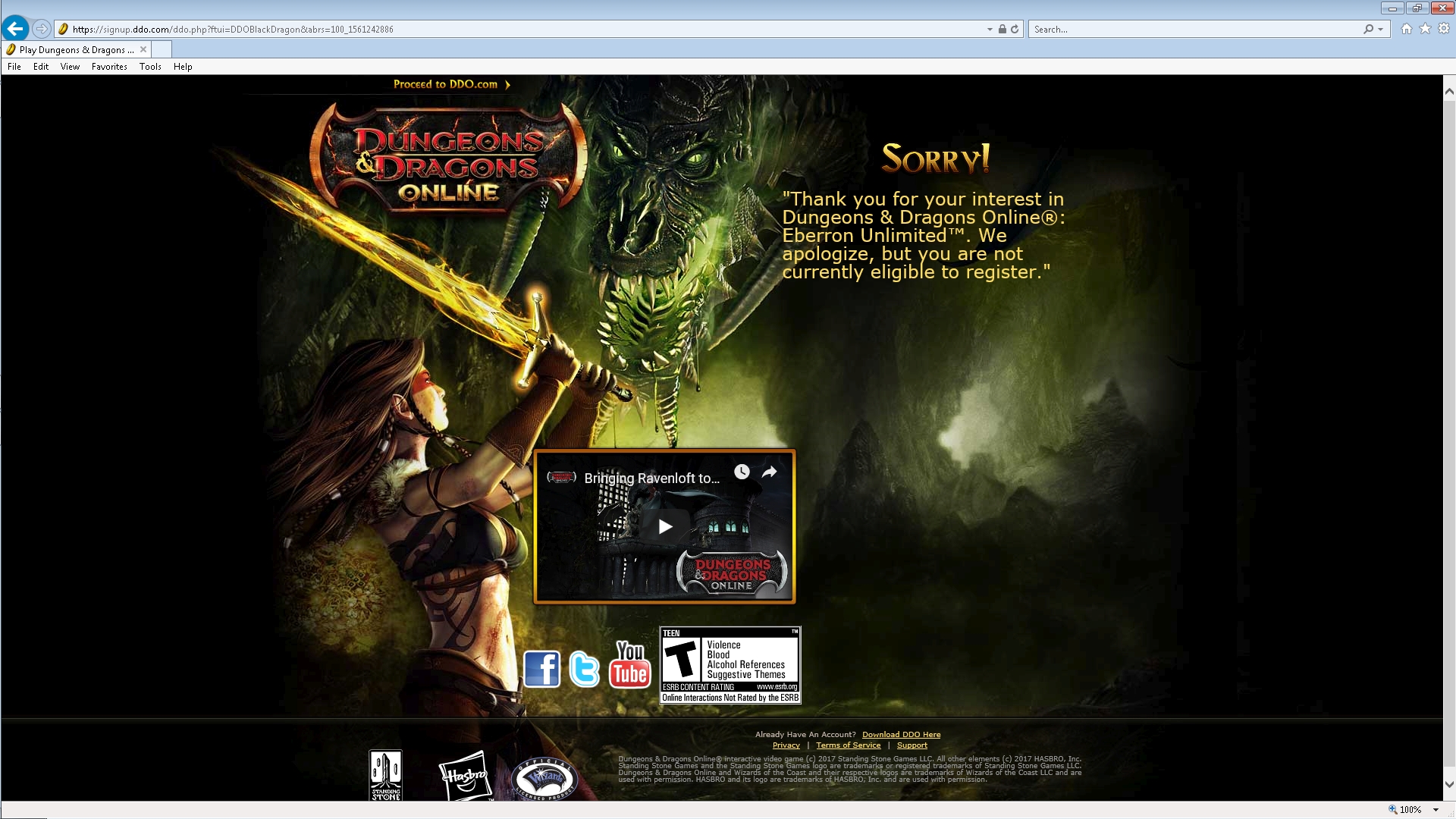This screenshot has height=819, width=1456.
Task: Click the channel avatar icon on video
Action: click(561, 478)
